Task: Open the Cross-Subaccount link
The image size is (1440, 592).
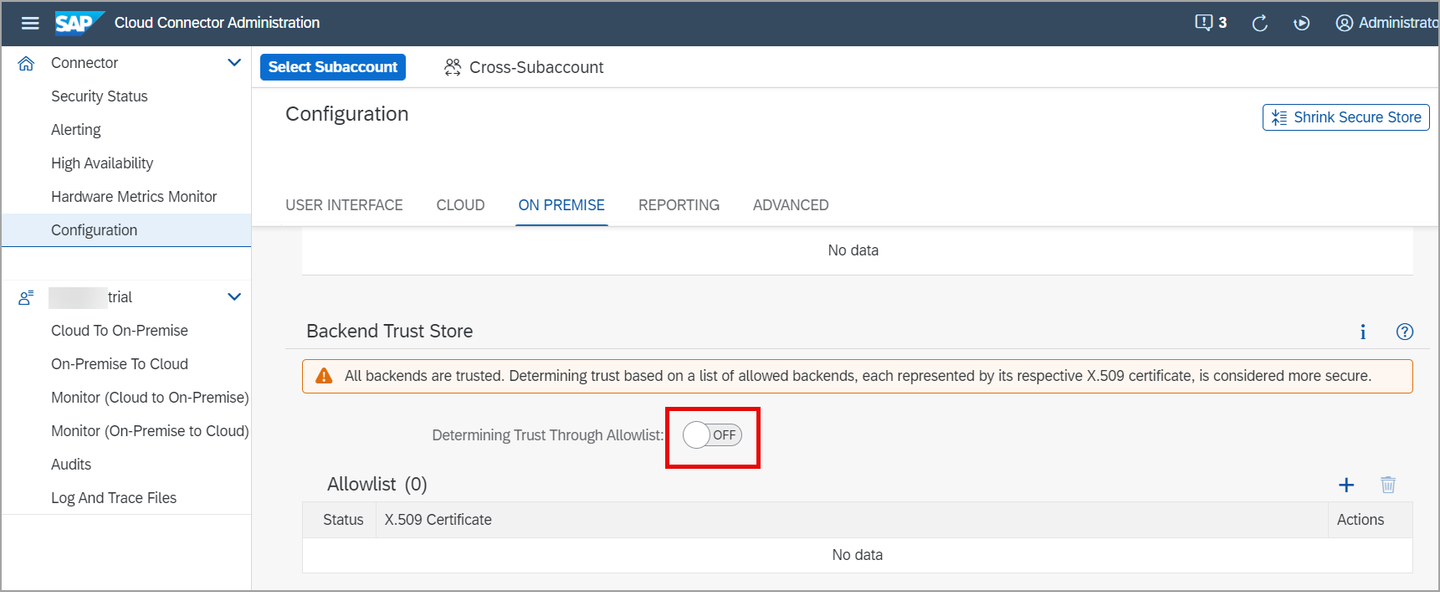Action: click(536, 67)
